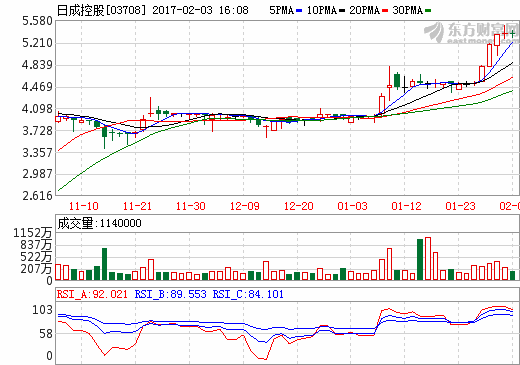Click the 12-09 date label

click(x=245, y=206)
